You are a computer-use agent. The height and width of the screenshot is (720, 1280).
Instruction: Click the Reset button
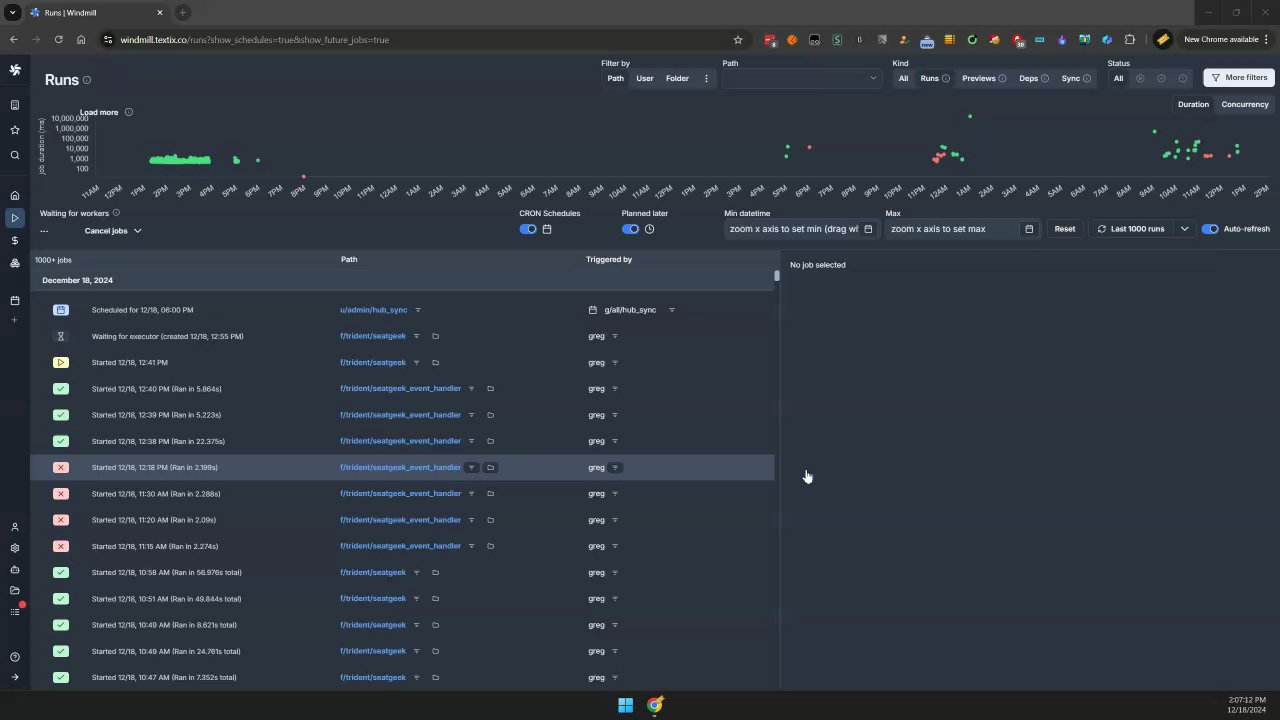tap(1065, 229)
